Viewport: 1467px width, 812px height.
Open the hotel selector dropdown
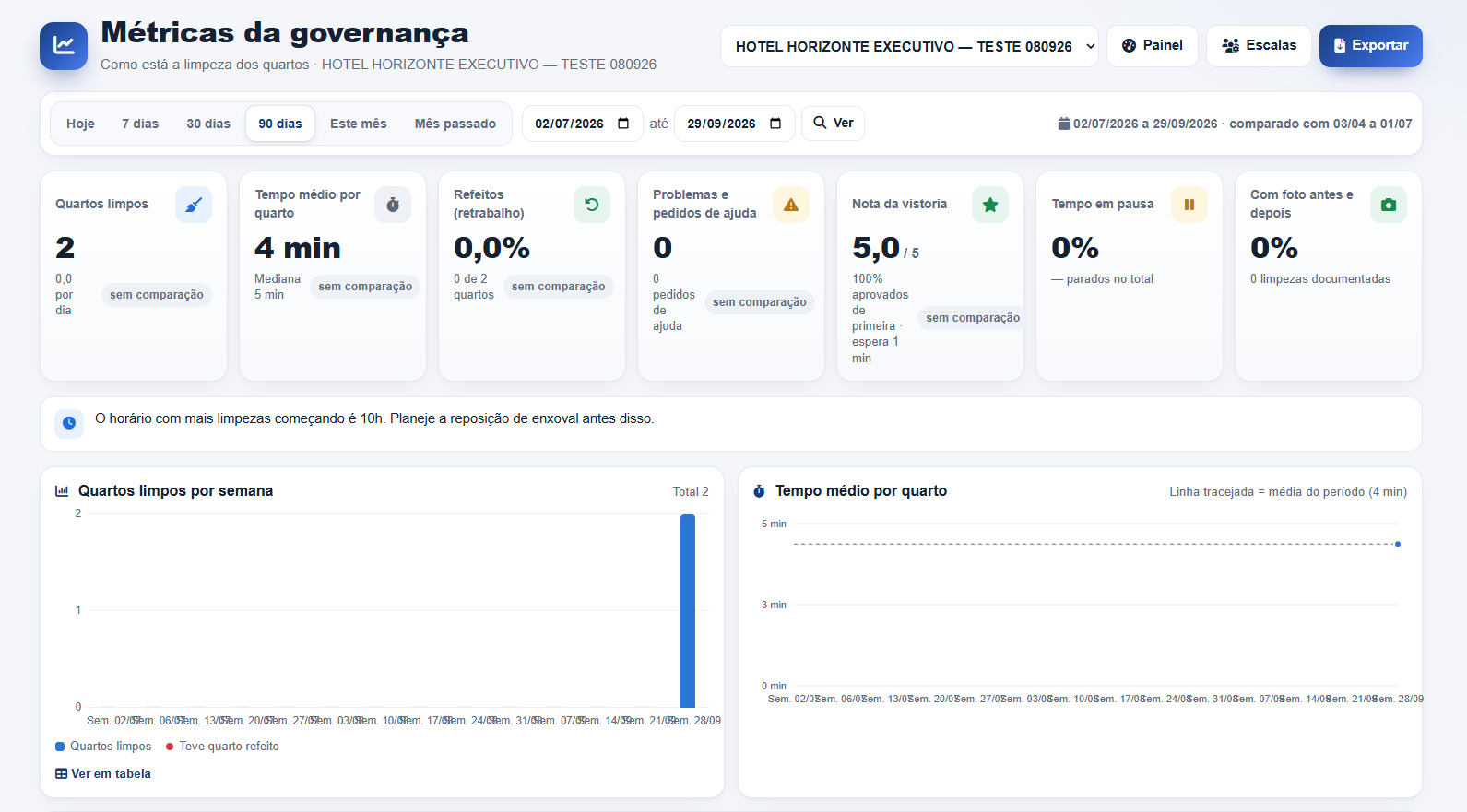coord(909,46)
